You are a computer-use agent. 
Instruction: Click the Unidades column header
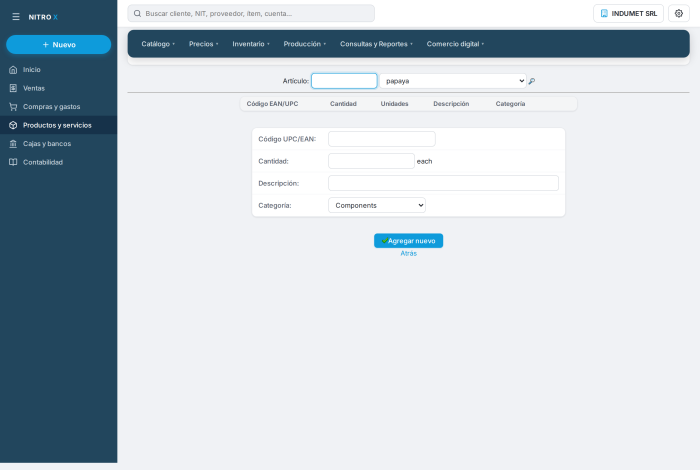pyautogui.click(x=395, y=104)
